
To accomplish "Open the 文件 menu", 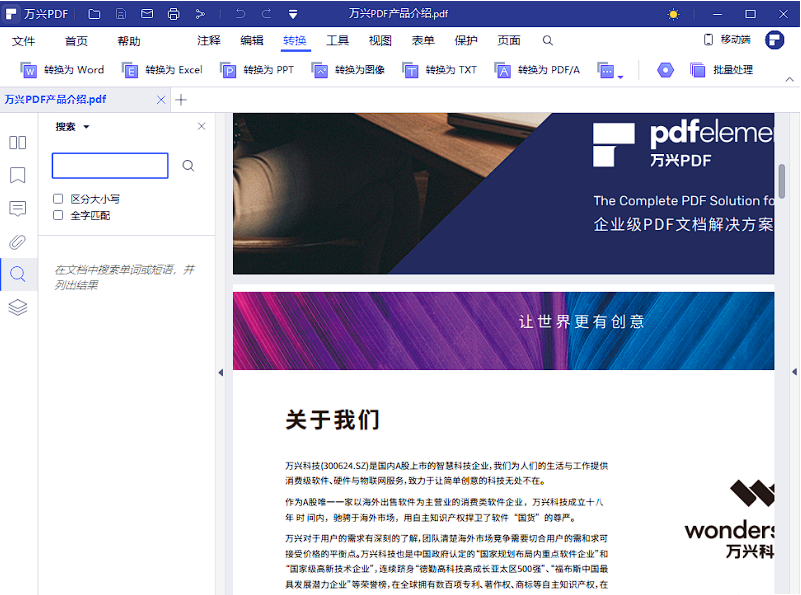I will (23, 41).
